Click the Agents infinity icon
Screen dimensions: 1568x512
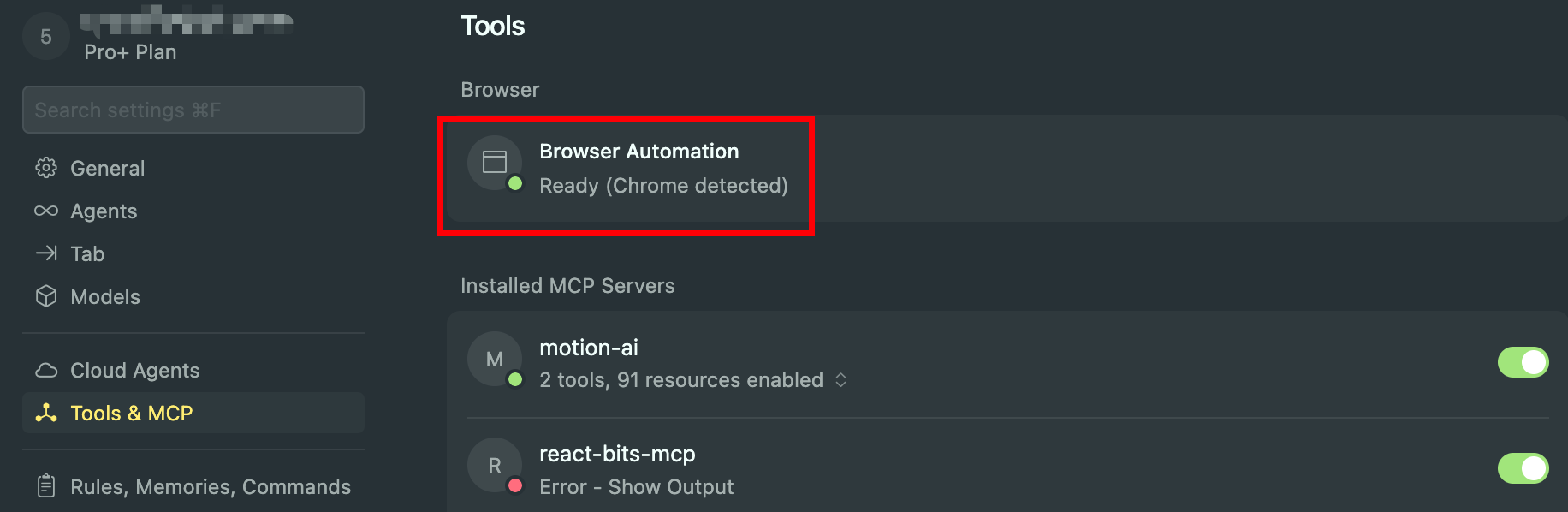coord(46,211)
